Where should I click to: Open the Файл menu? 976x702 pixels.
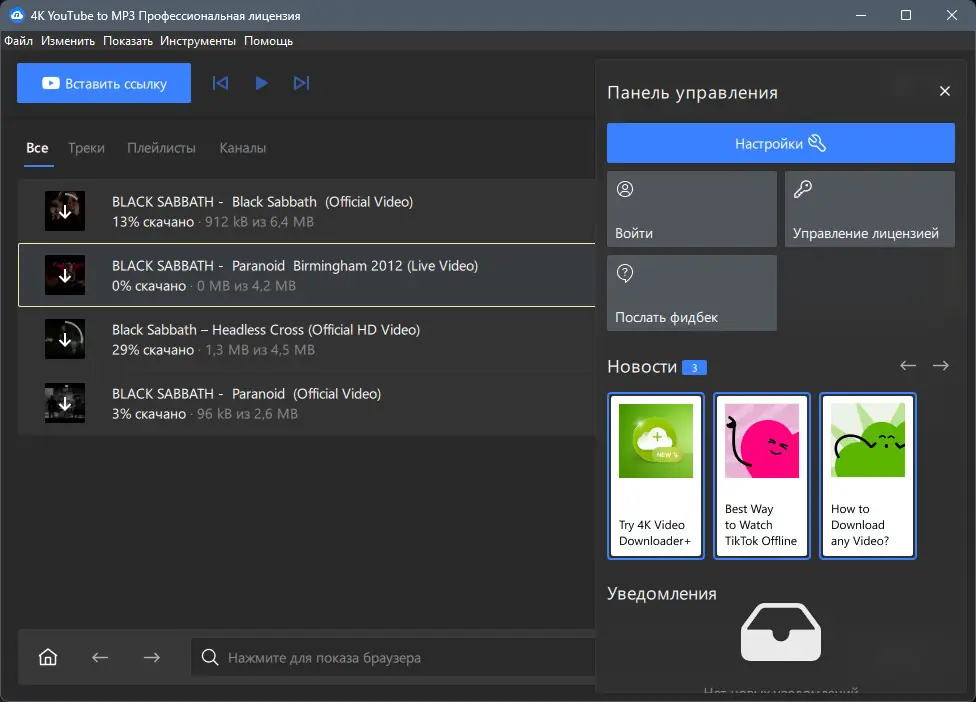click(19, 41)
